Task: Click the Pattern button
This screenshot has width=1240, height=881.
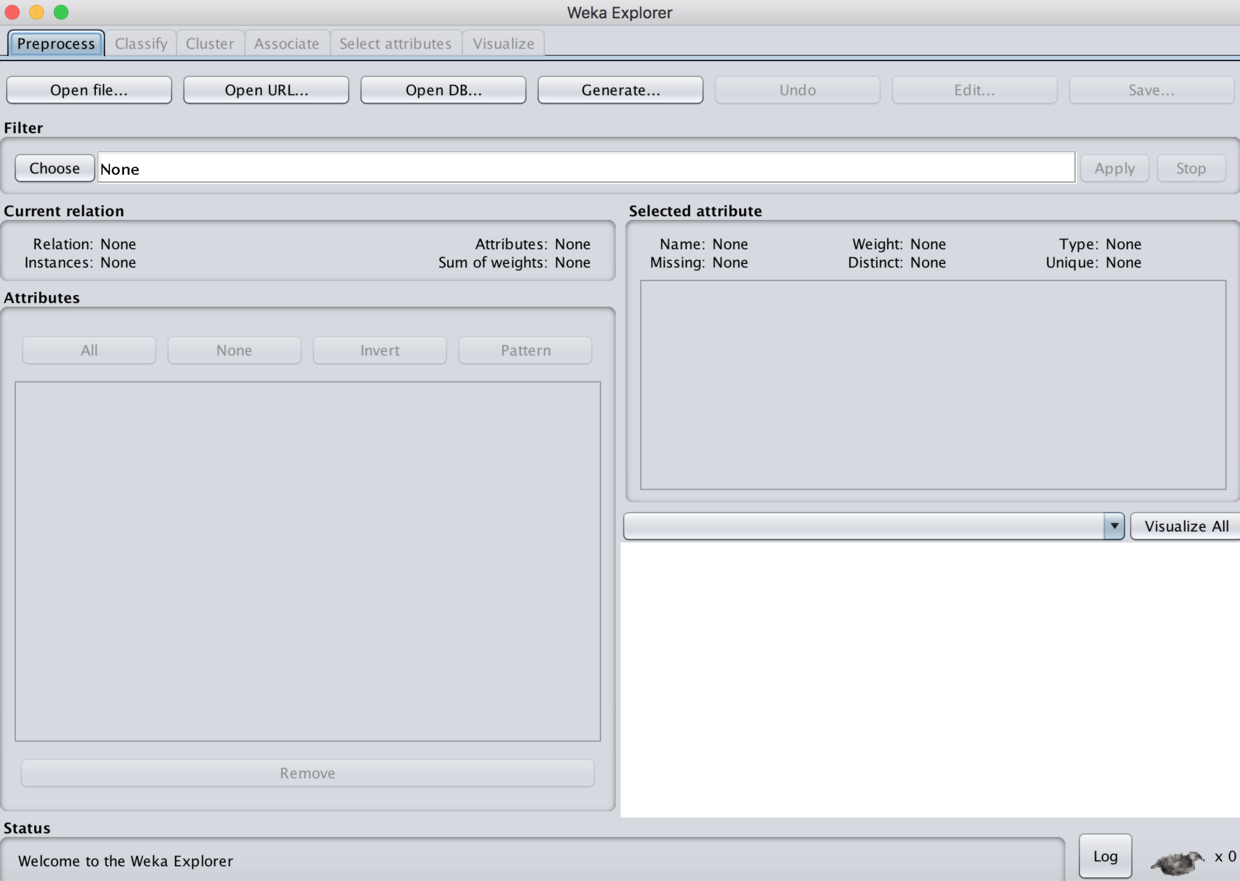Action: click(x=525, y=350)
